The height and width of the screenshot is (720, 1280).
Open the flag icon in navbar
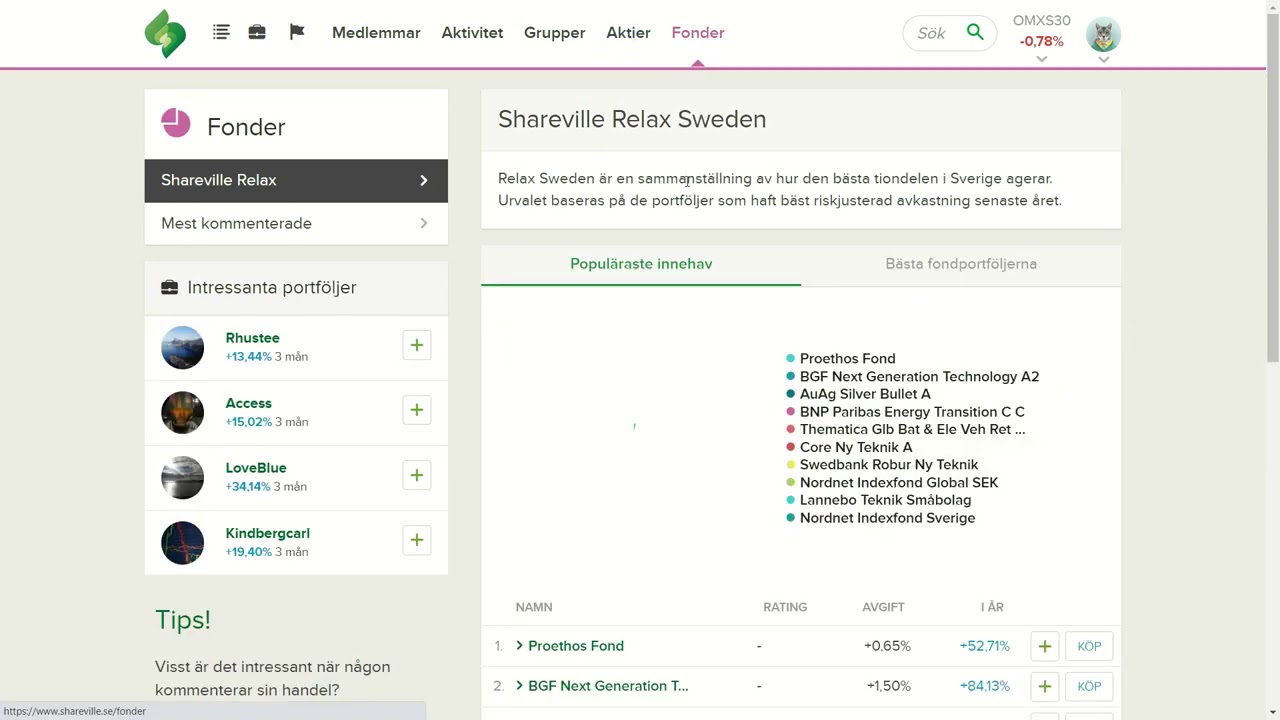297,32
